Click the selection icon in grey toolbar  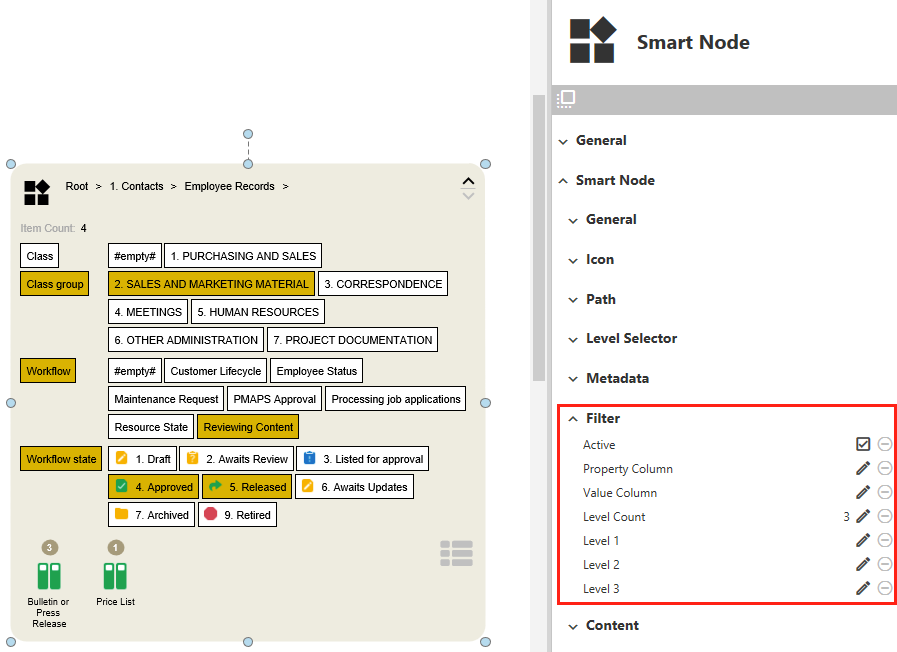pos(566,99)
